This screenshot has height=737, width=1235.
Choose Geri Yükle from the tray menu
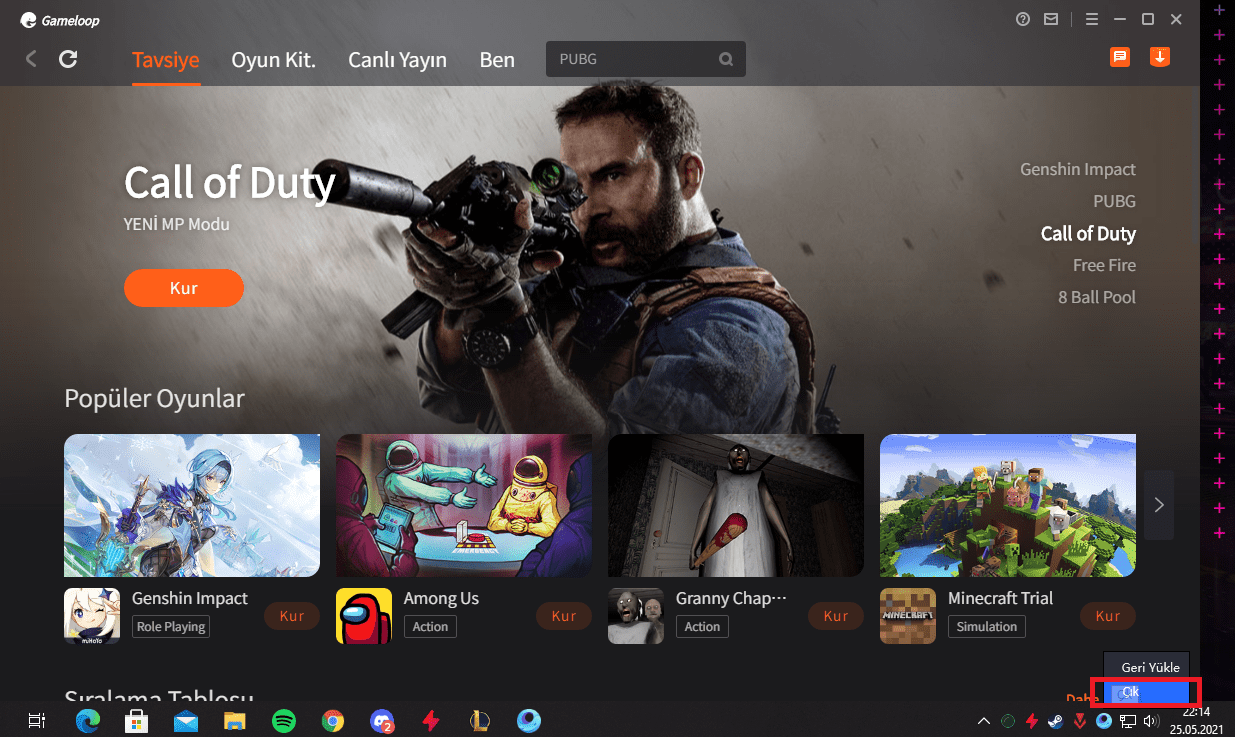coord(1147,667)
